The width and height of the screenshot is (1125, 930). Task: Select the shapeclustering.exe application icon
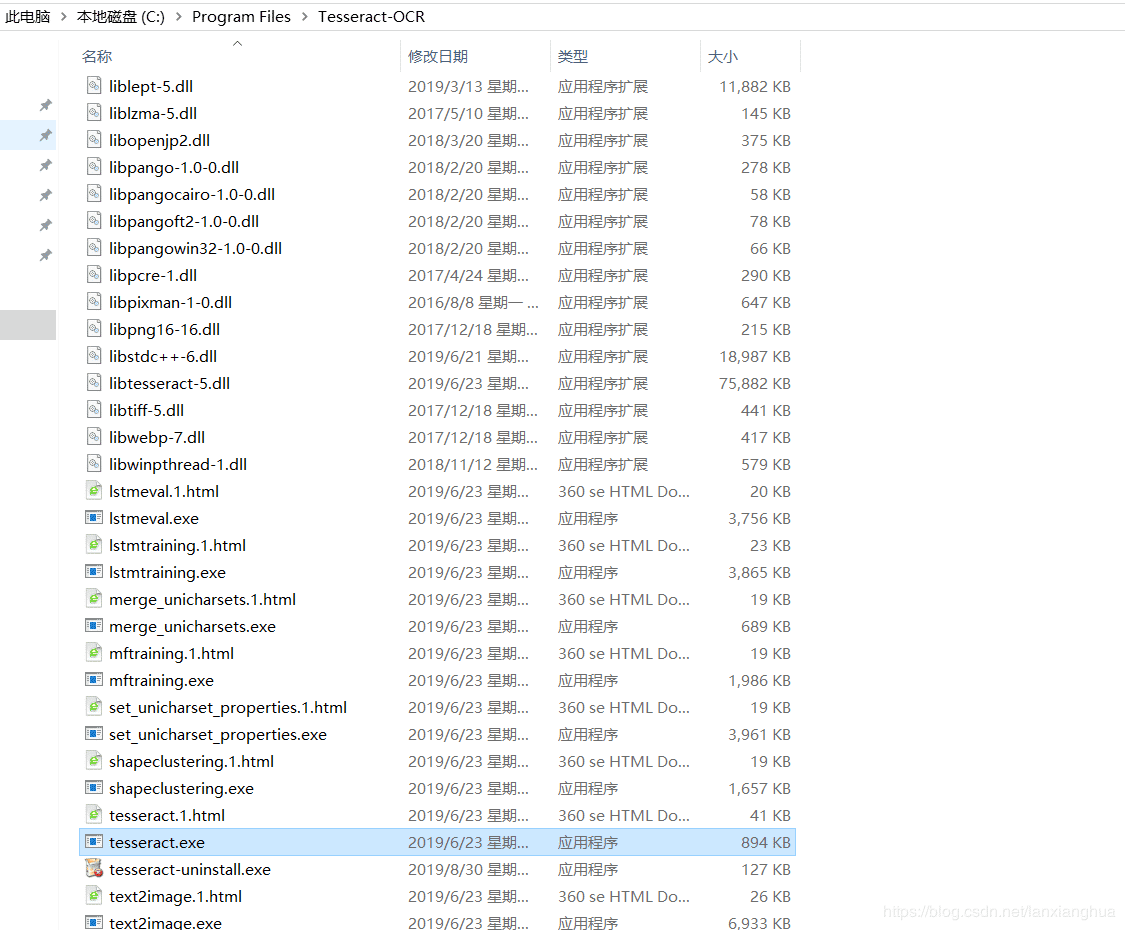94,788
